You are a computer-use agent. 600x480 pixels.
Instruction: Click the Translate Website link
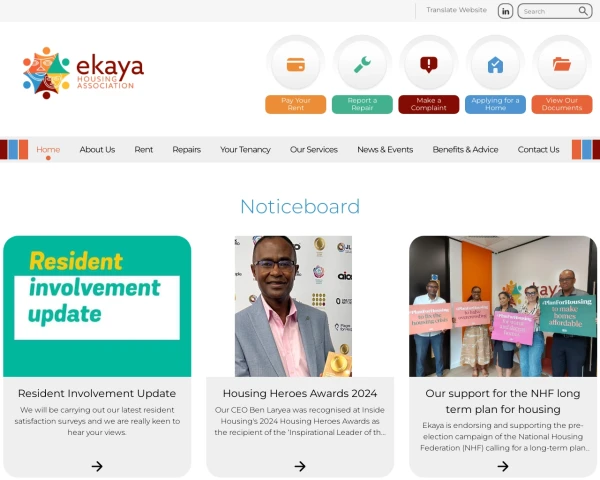pos(457,10)
